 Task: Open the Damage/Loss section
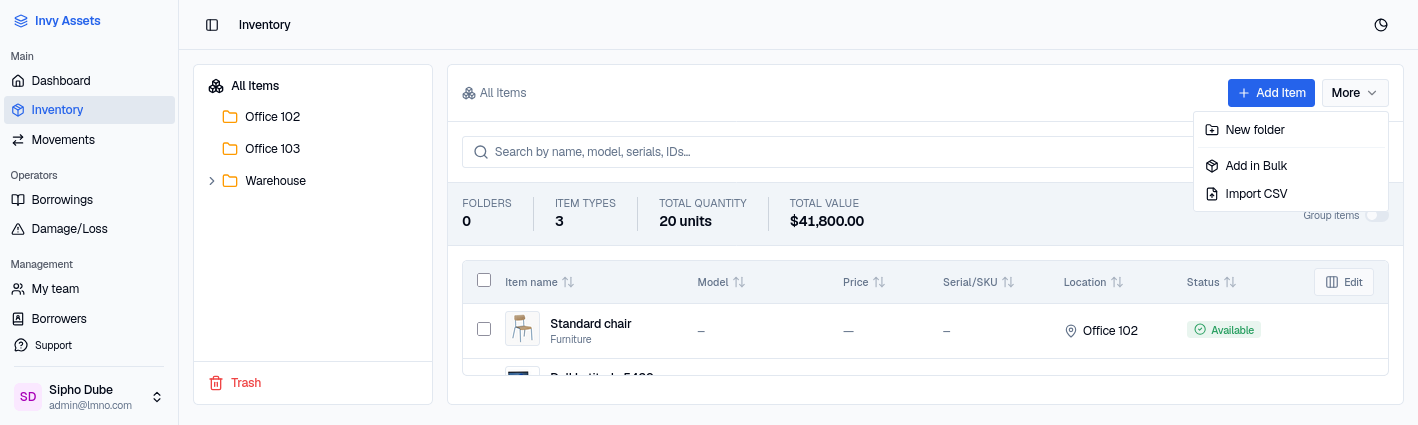tap(89, 229)
